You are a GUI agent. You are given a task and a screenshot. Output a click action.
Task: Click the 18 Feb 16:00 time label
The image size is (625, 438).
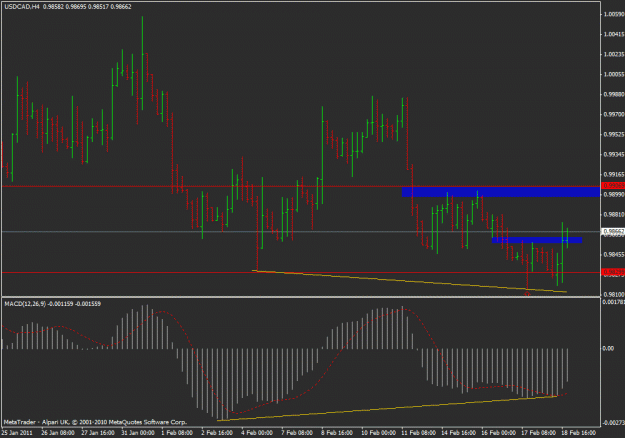tap(578, 432)
